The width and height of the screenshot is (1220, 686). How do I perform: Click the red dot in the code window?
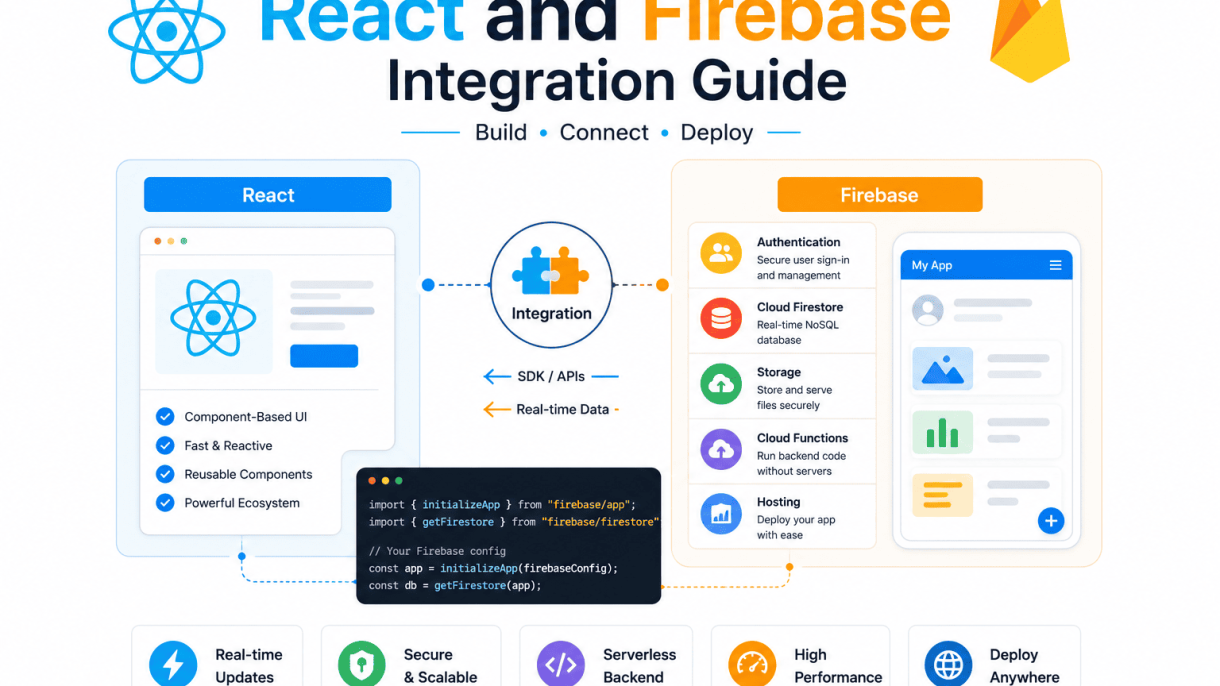pos(372,481)
